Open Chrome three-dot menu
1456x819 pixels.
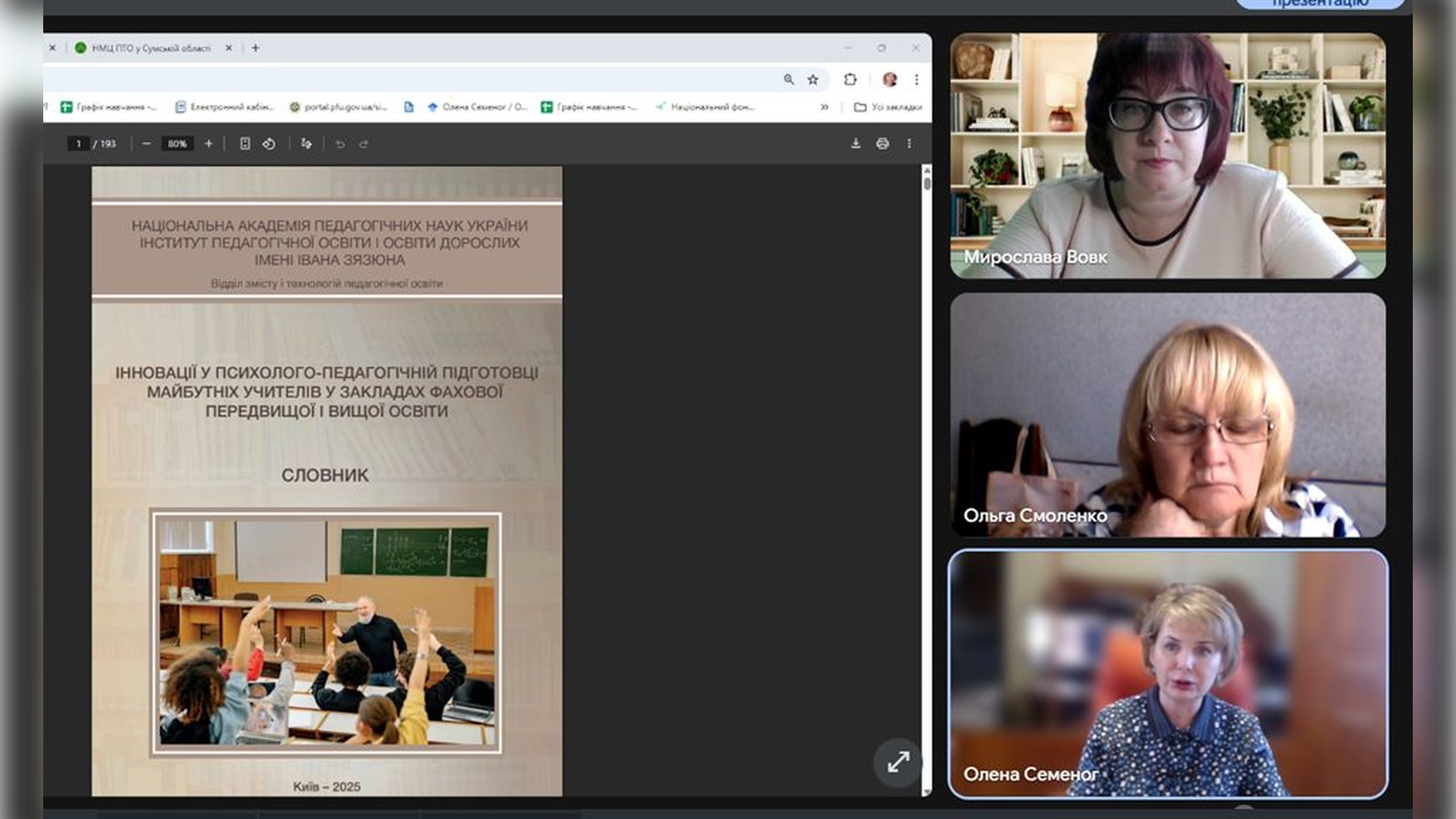click(x=917, y=80)
